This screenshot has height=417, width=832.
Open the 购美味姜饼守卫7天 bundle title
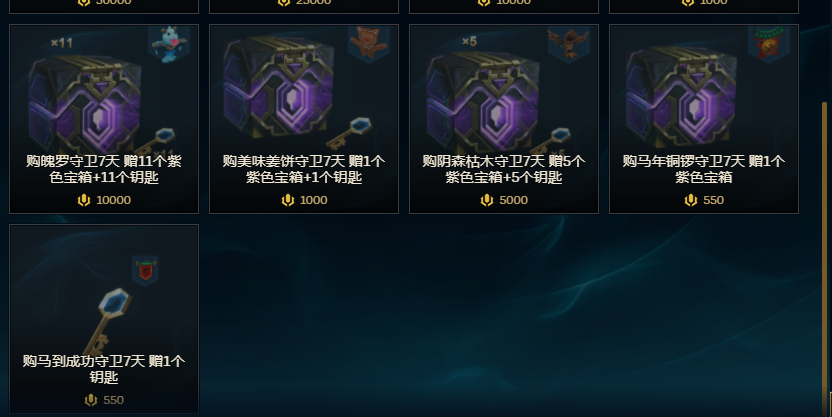pos(304,169)
